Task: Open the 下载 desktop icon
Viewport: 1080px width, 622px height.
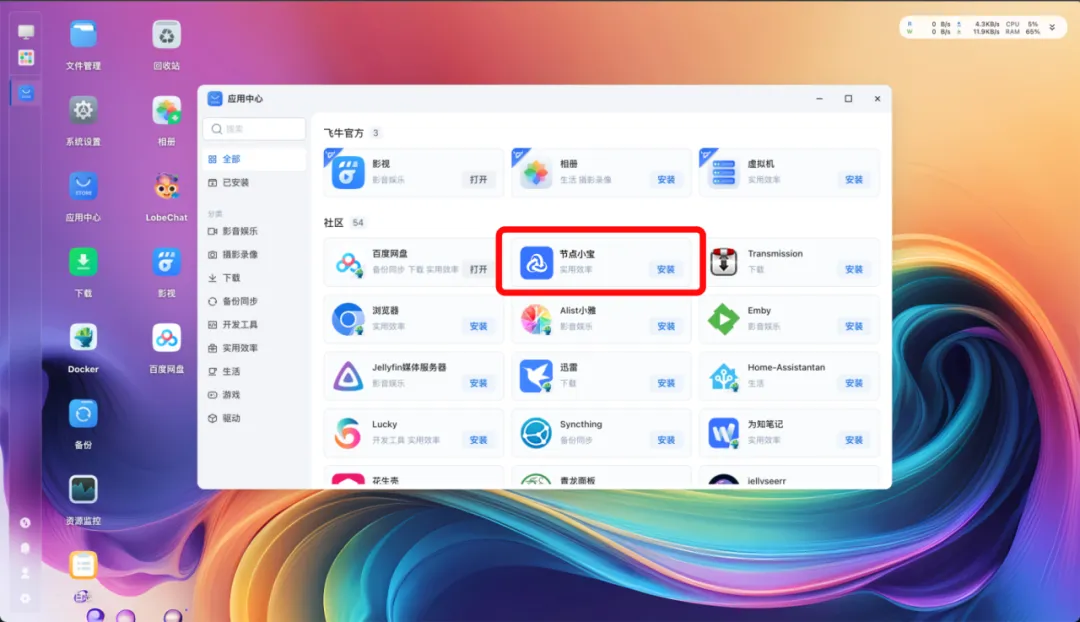Action: point(83,262)
